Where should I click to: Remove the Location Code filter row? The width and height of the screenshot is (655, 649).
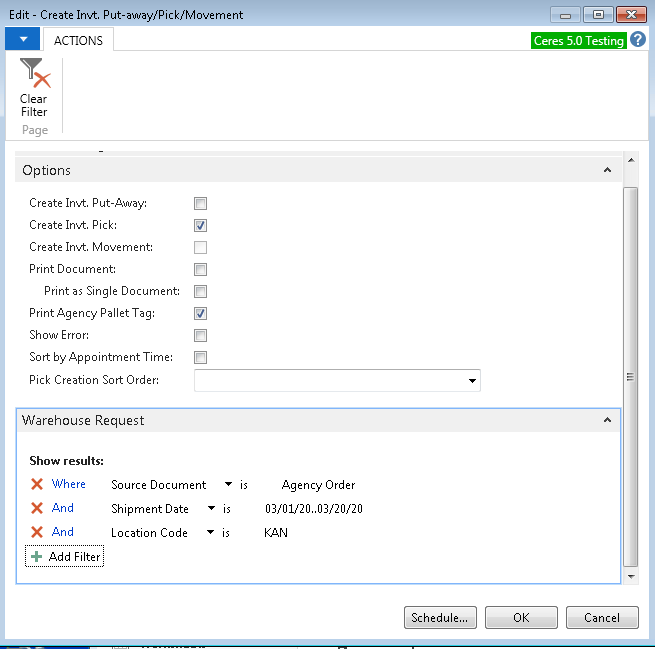click(x=37, y=533)
